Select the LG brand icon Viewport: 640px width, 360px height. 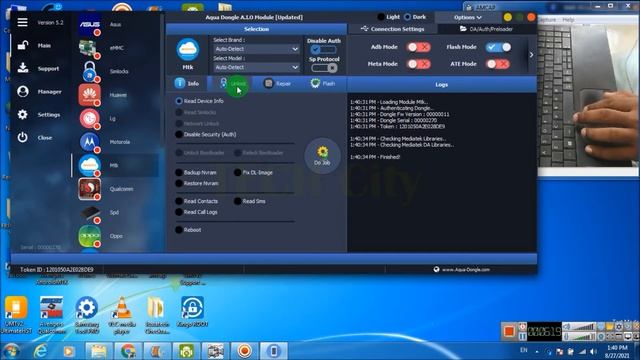[x=89, y=118]
